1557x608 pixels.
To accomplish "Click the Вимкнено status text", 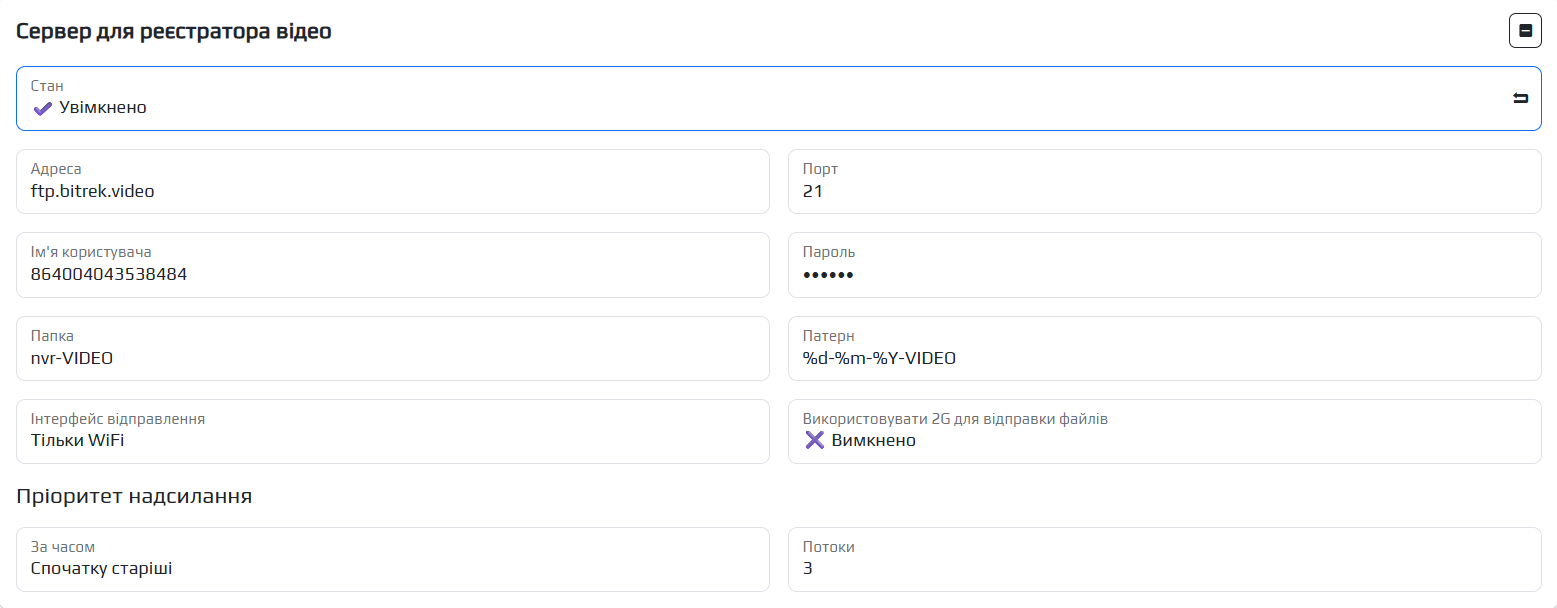I will tap(873, 441).
